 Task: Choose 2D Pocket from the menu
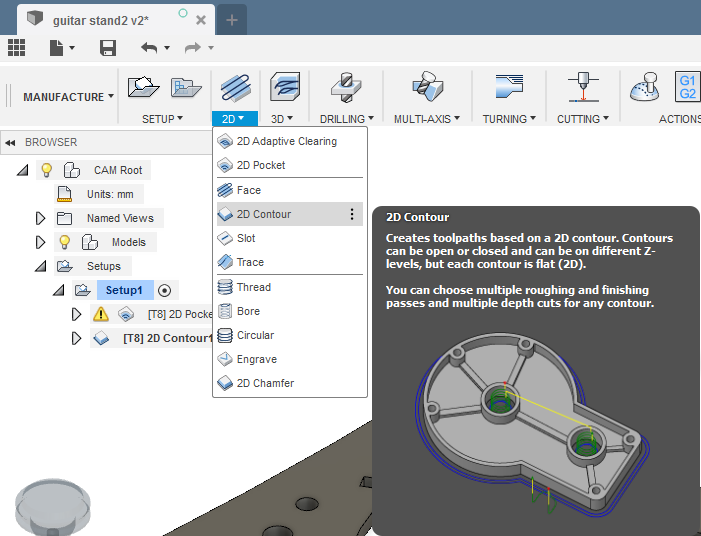pos(290,165)
